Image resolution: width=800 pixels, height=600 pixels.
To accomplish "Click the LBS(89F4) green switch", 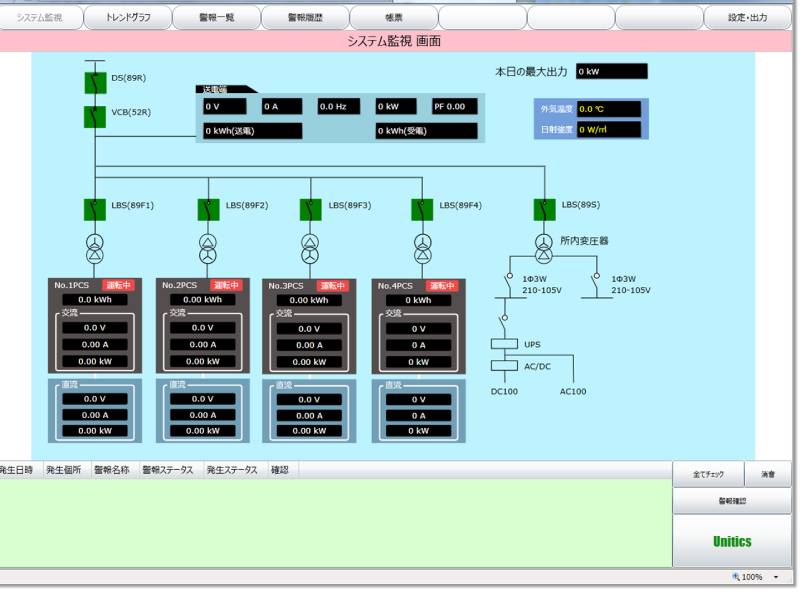I will click(x=423, y=209).
